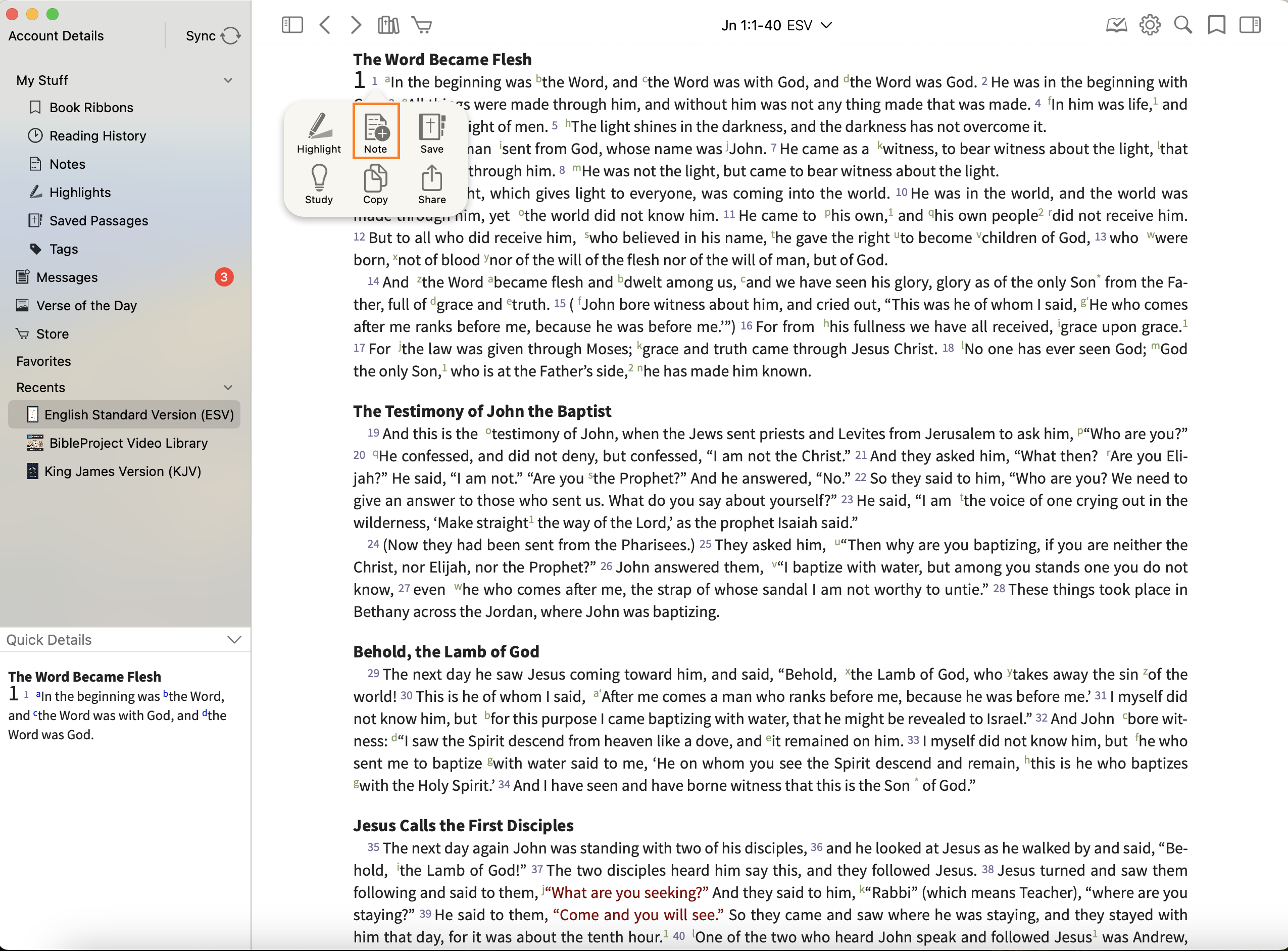Select Highlight in the popup menu

319,133
